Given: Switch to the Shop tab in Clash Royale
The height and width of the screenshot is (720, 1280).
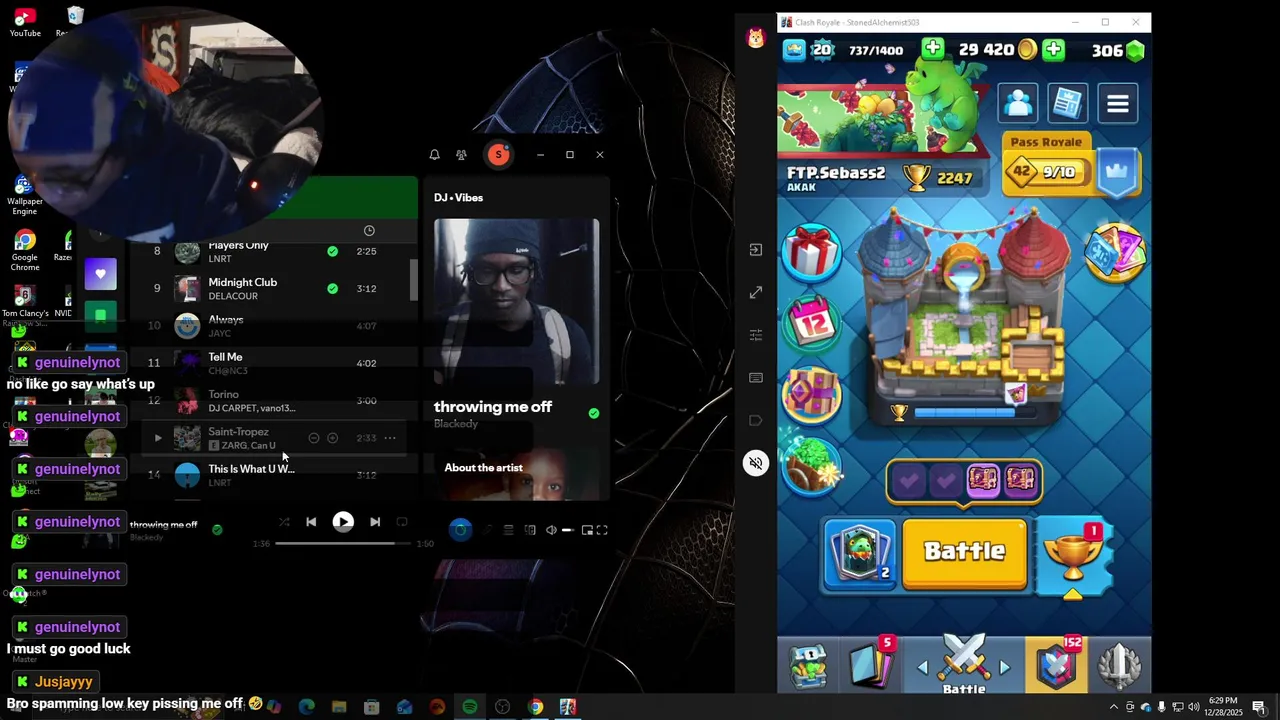Looking at the screenshot, I should 810,666.
